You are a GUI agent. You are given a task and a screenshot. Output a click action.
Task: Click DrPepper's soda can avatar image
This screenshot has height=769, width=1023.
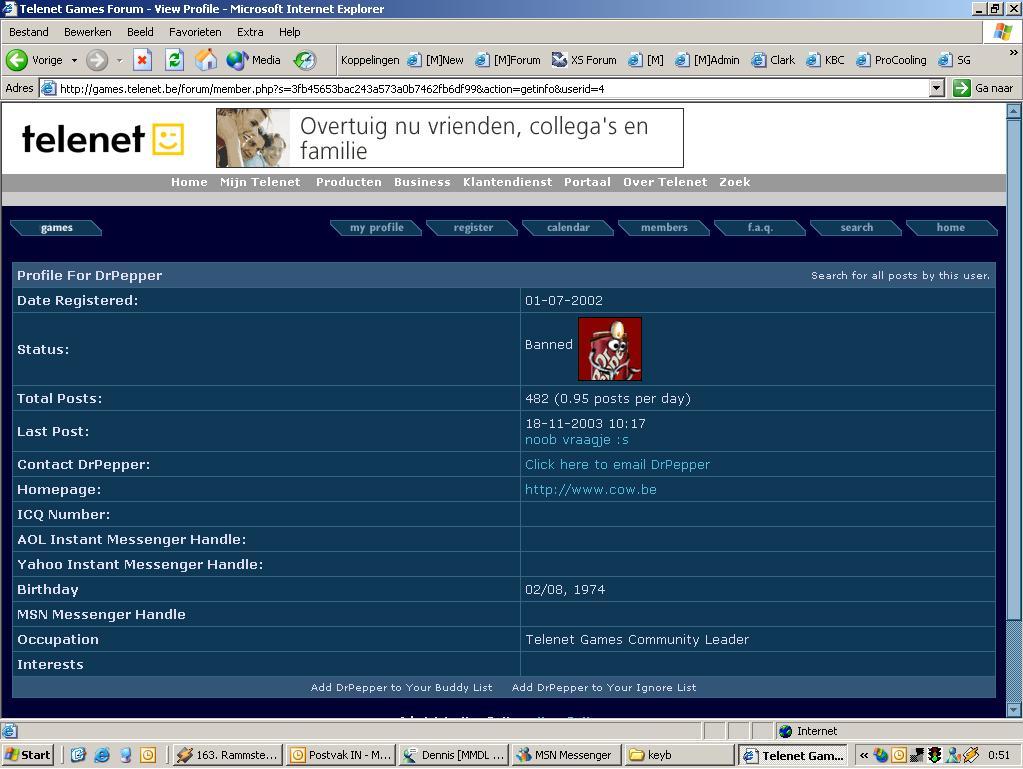(x=610, y=349)
